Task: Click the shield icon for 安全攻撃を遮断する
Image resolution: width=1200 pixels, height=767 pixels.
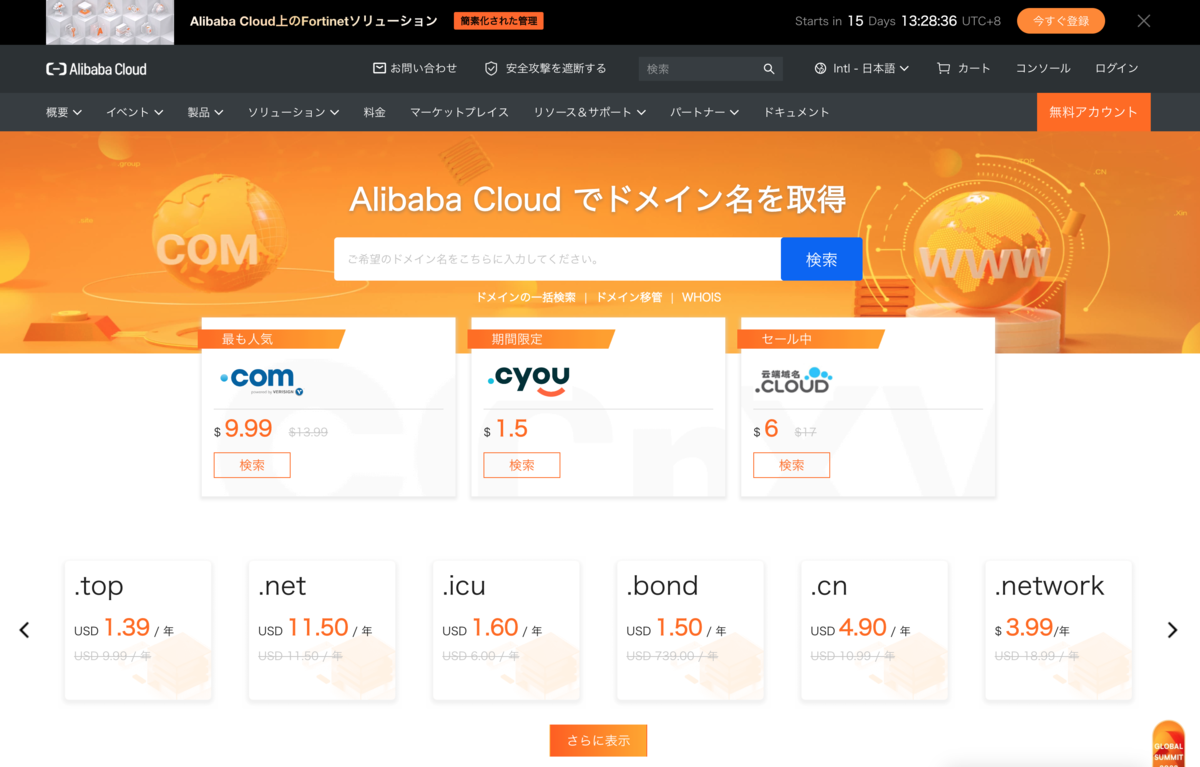Action: coord(491,69)
